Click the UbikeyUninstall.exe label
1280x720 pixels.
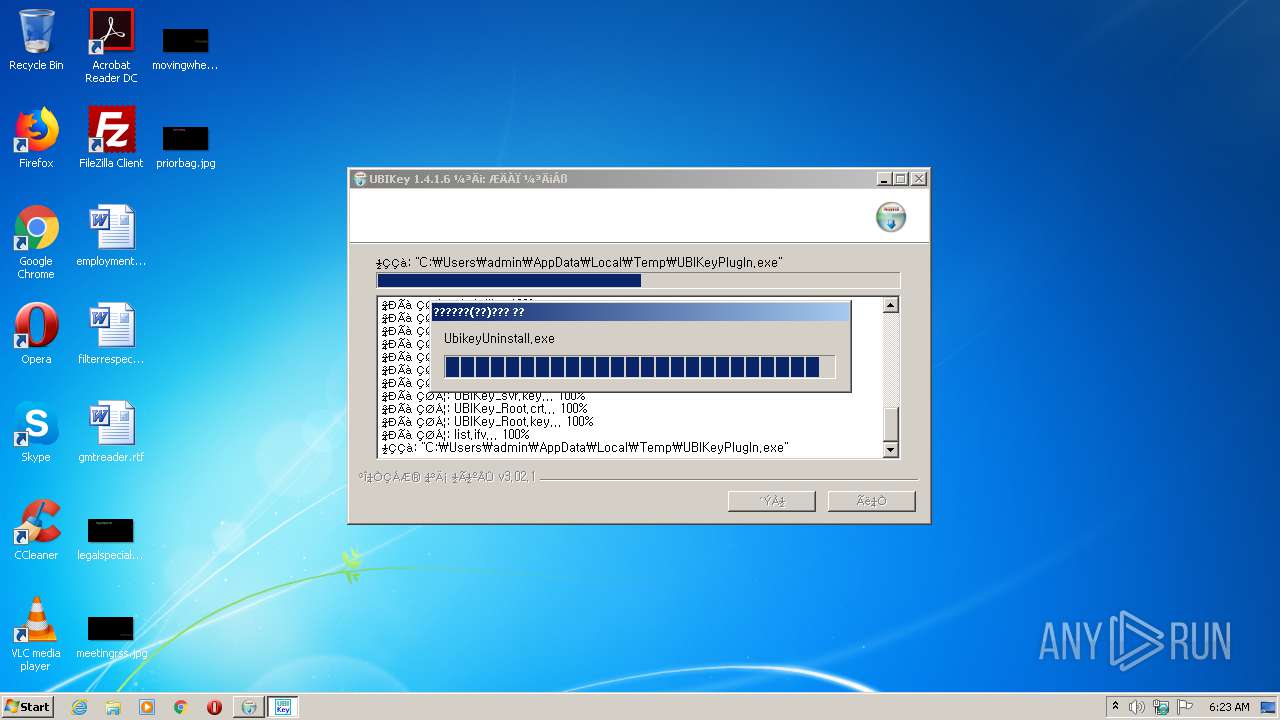pos(499,339)
